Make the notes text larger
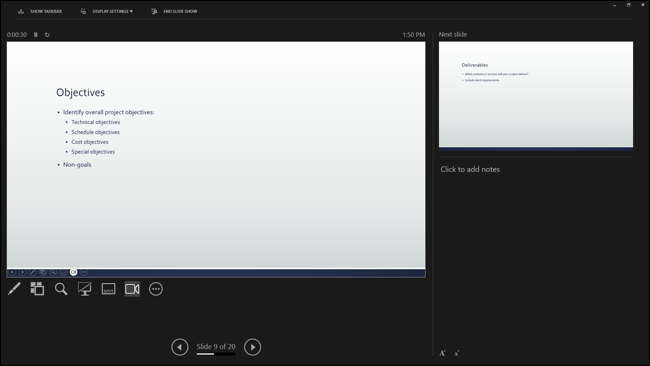 click(x=442, y=353)
